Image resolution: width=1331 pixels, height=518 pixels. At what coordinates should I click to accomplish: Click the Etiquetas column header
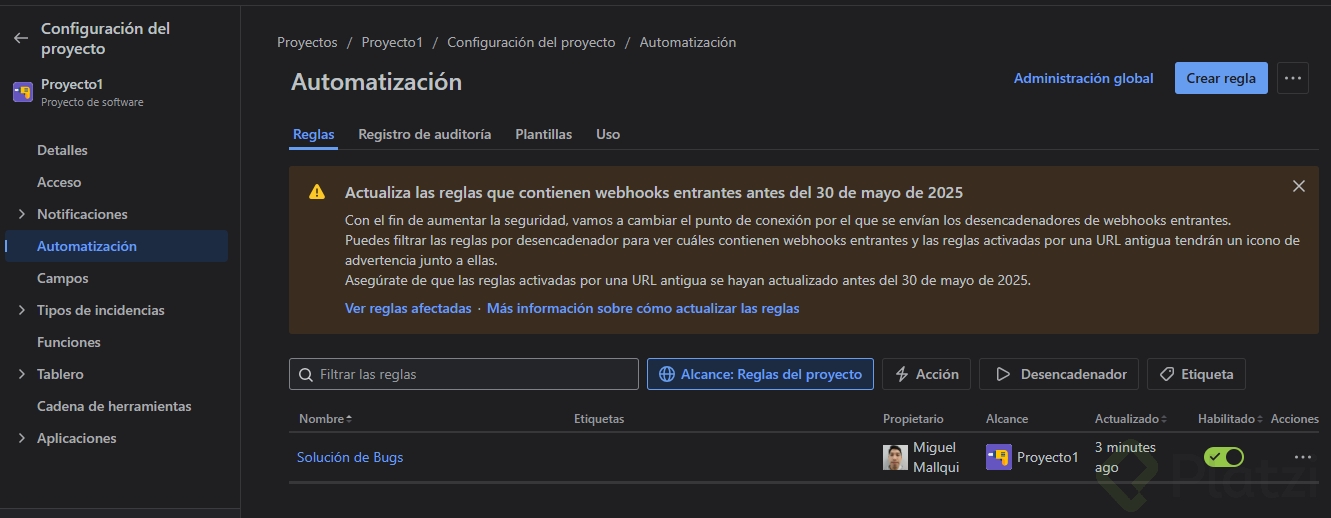click(x=599, y=419)
